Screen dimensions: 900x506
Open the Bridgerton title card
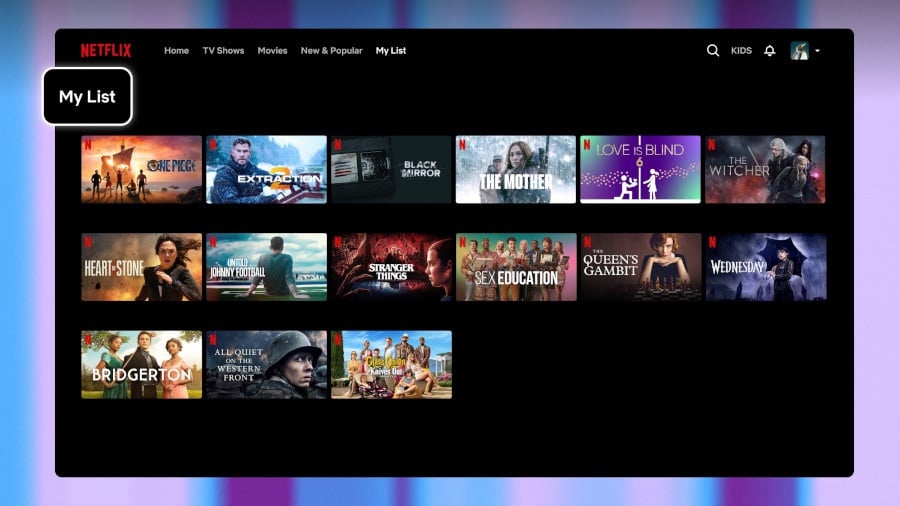141,364
